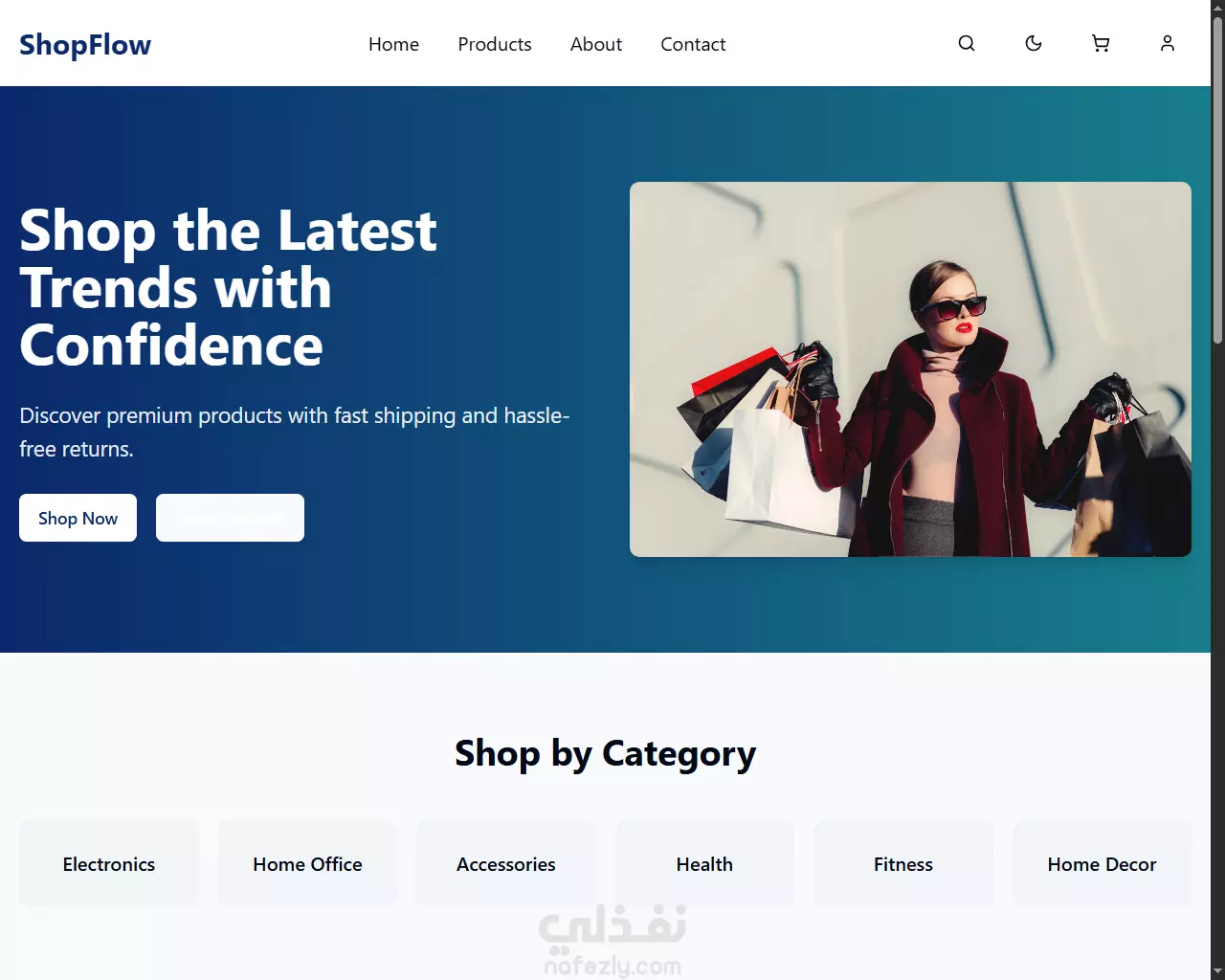Screen dimensions: 1225x980
Task: Click the hero shopping woman image
Action: tap(910, 369)
